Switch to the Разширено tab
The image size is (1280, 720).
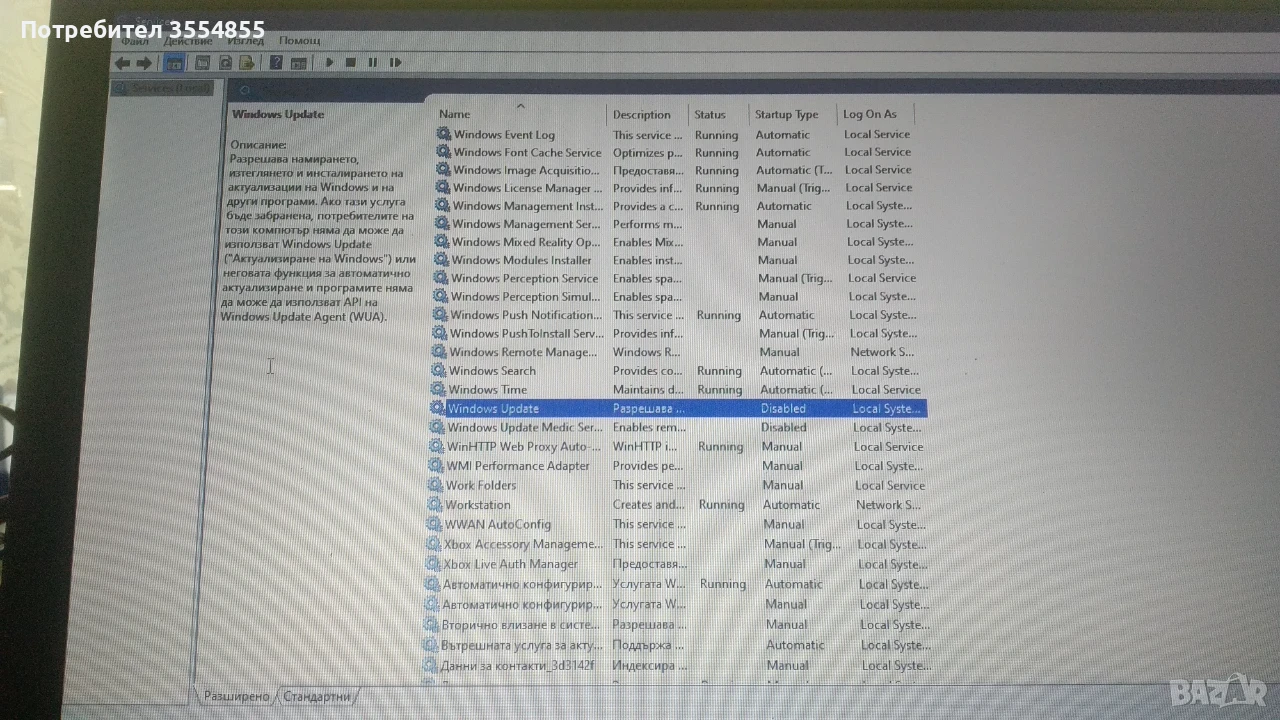pyautogui.click(x=236, y=696)
